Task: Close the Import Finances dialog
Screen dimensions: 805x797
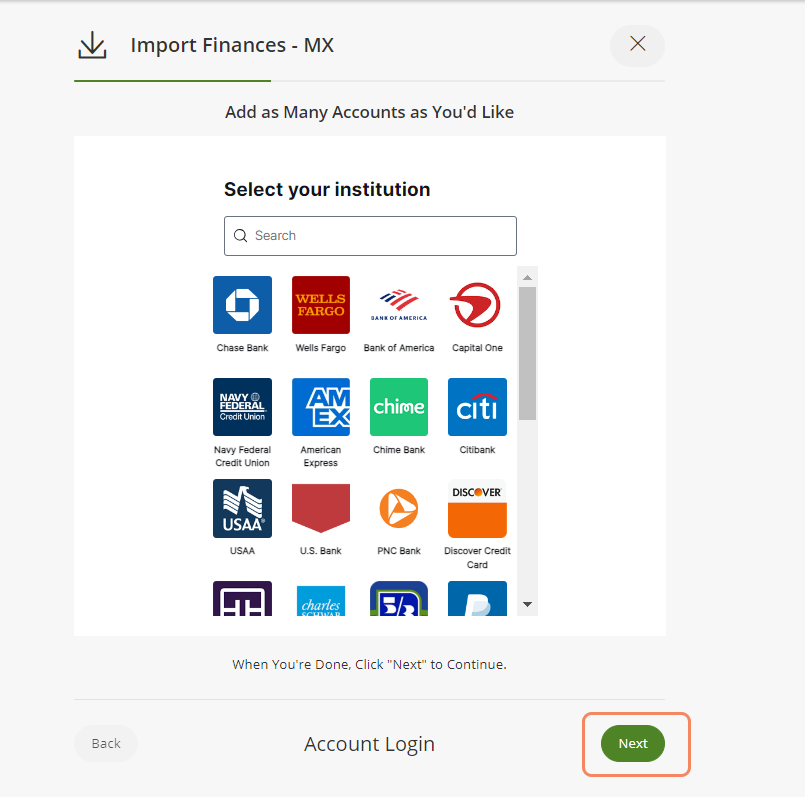Action: (x=637, y=45)
